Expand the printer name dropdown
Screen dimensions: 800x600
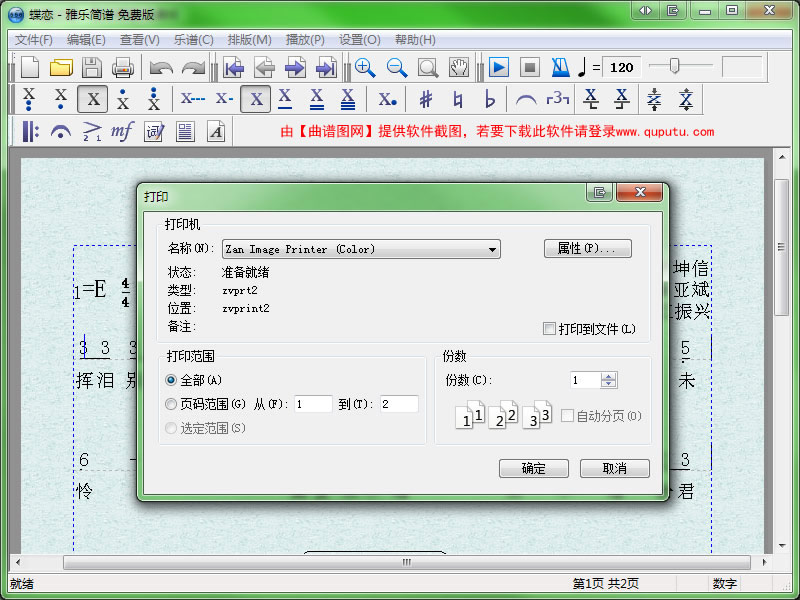pos(492,249)
